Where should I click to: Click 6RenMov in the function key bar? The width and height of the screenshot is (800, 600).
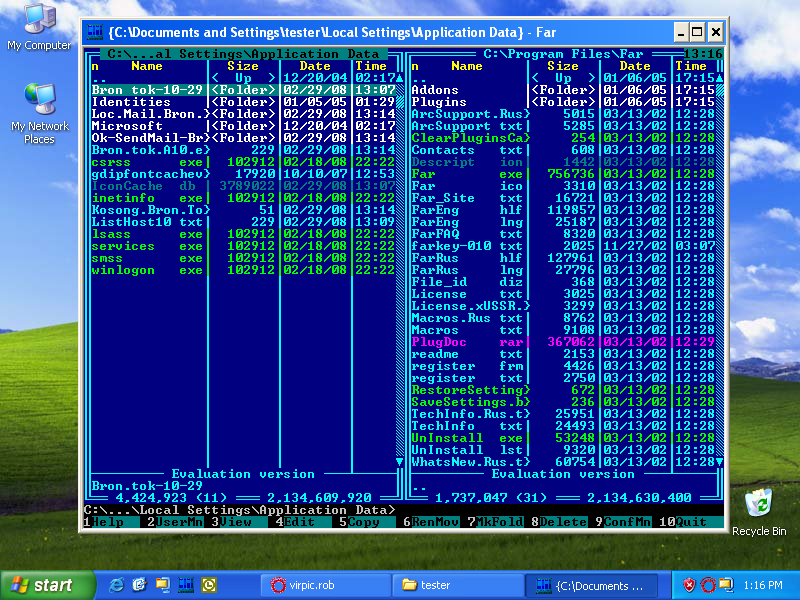pos(432,522)
